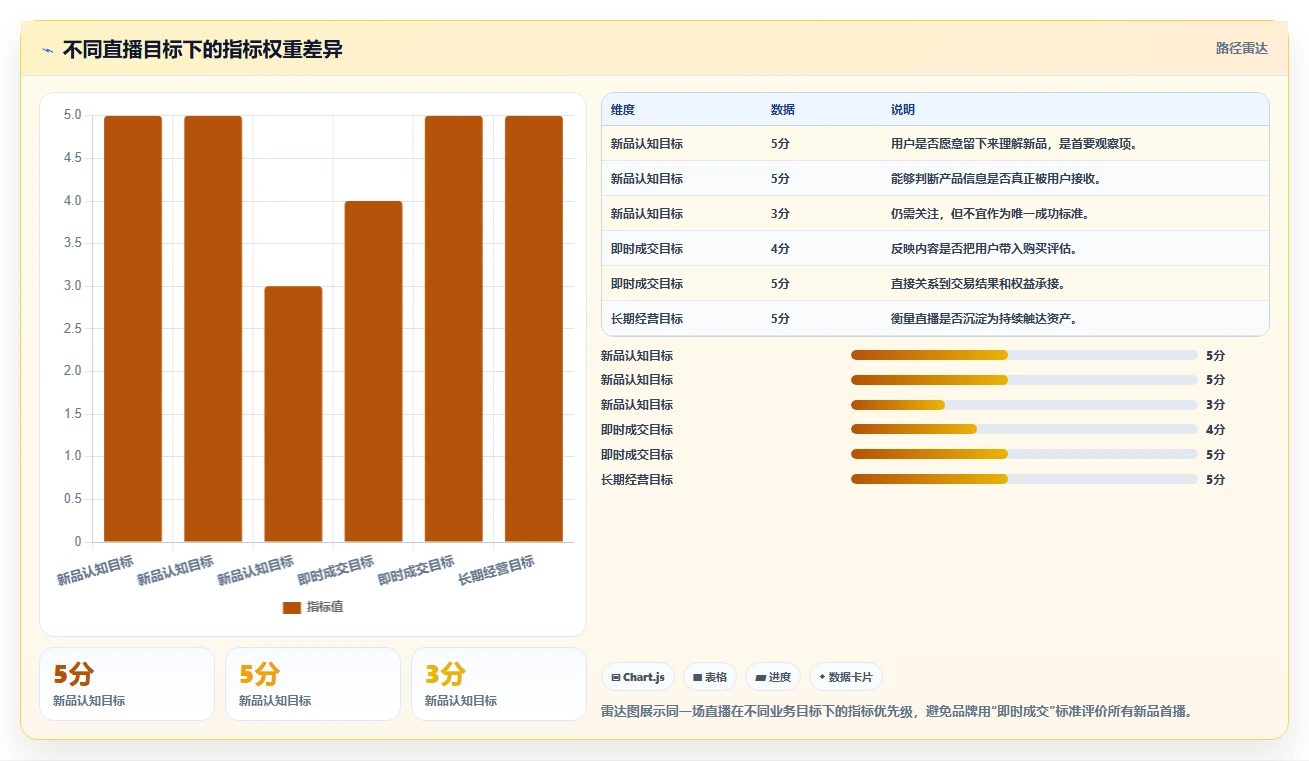This screenshot has height=761, width=1309.
Task: Click the 3分 新品认知目标 data card
Action: (498, 684)
